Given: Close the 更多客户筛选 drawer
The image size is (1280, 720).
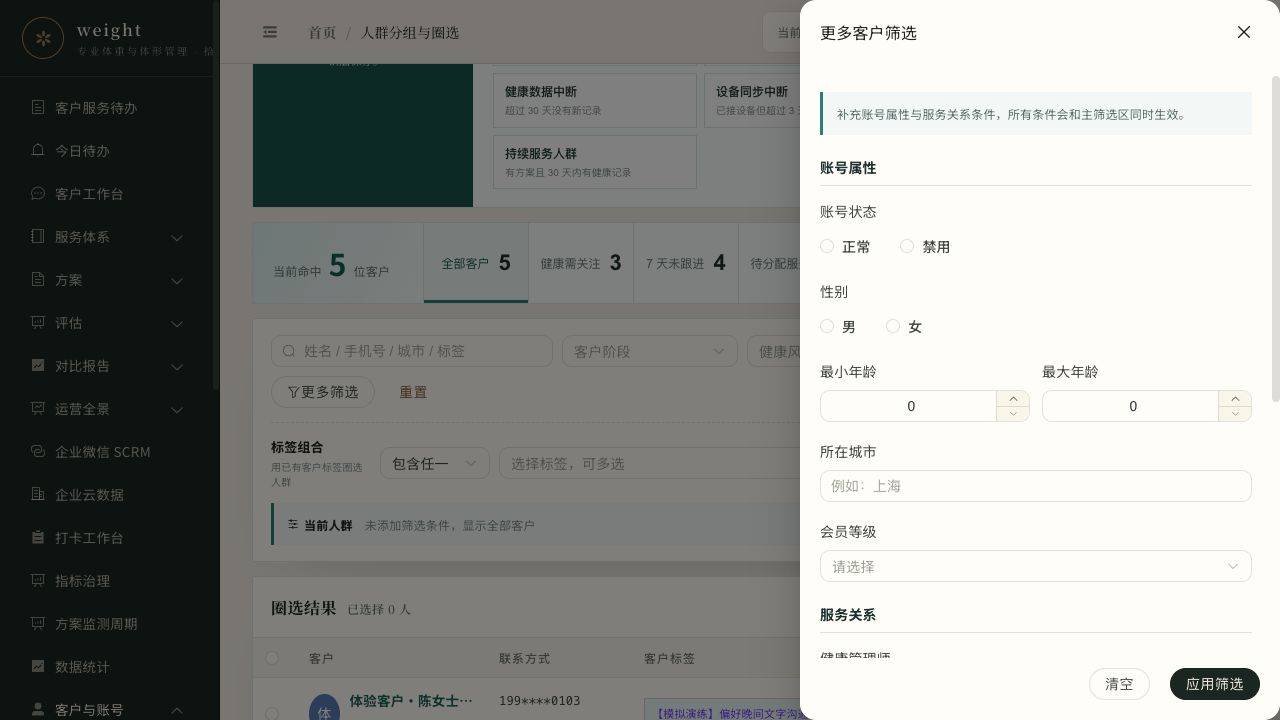Looking at the screenshot, I should pos(1244,32).
